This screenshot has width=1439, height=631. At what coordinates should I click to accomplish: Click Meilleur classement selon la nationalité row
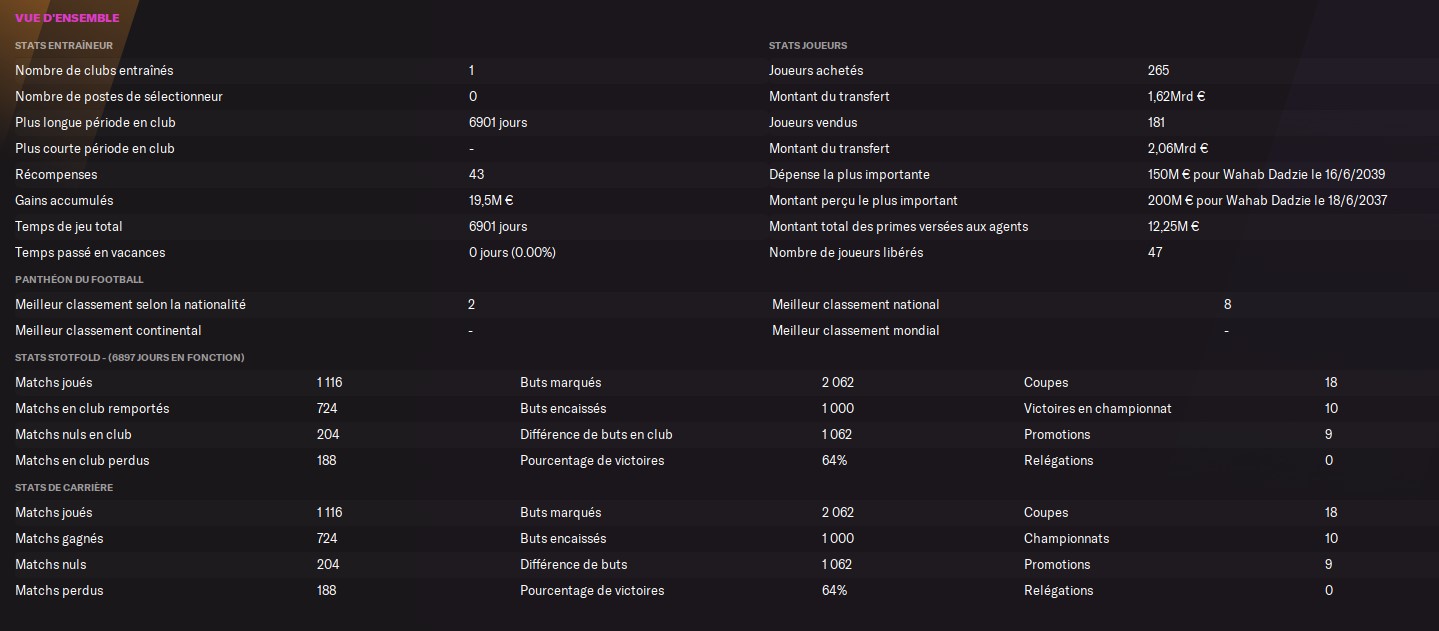380,304
